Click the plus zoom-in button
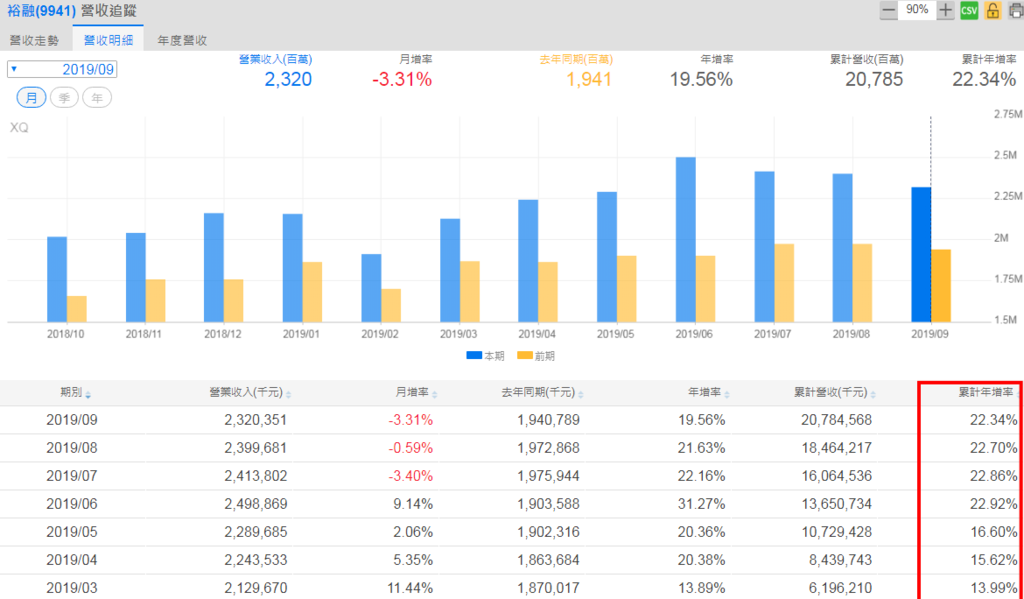Viewport: 1024px width, 599px height. [946, 10]
